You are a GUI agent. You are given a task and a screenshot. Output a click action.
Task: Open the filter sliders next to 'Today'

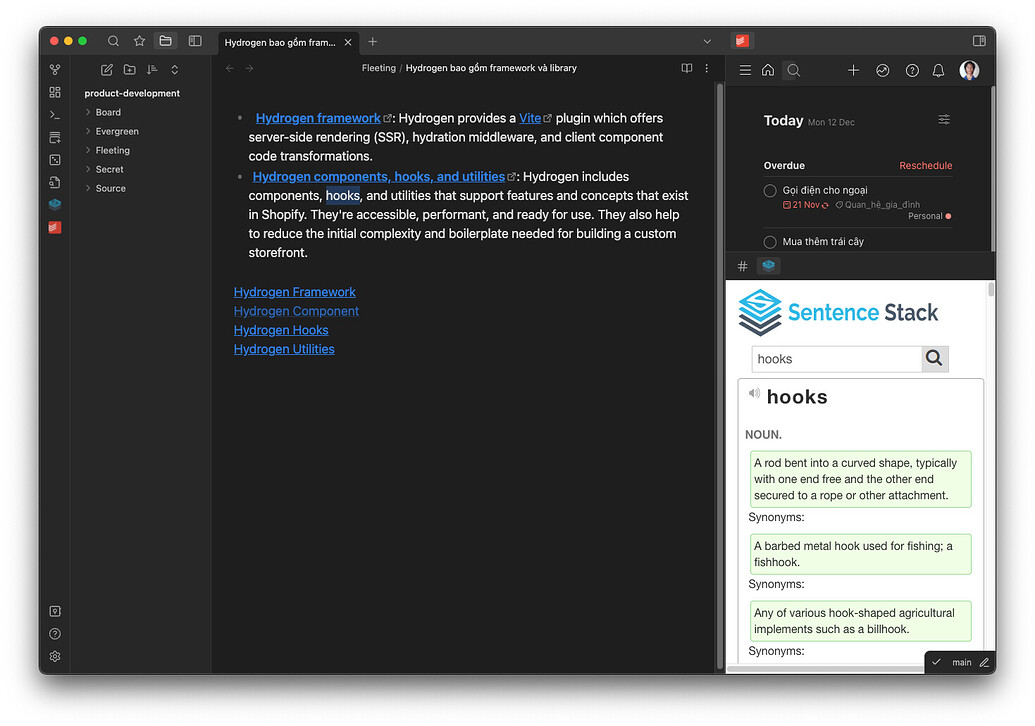[x=944, y=119]
